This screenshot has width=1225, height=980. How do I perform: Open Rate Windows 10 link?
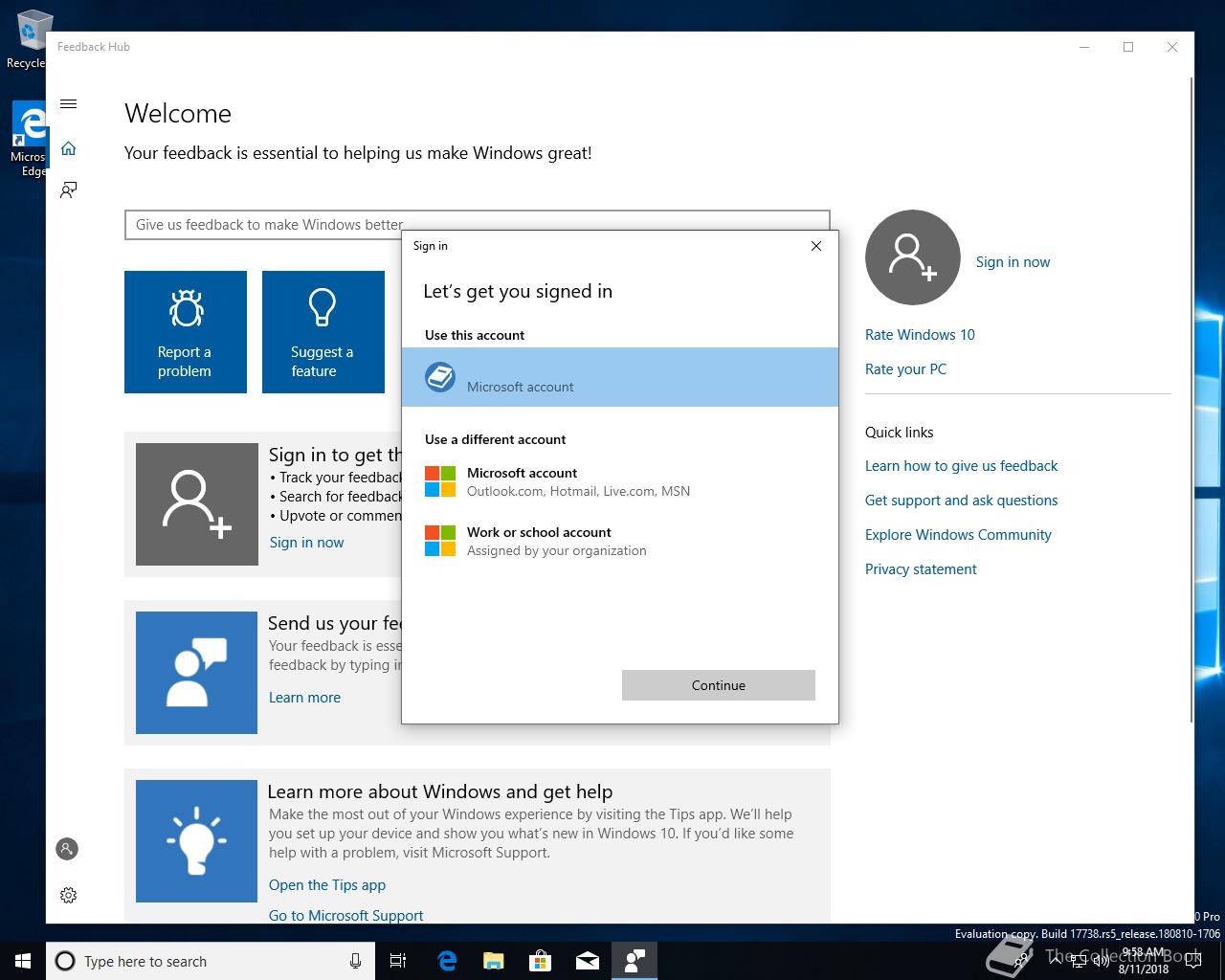[x=920, y=335]
